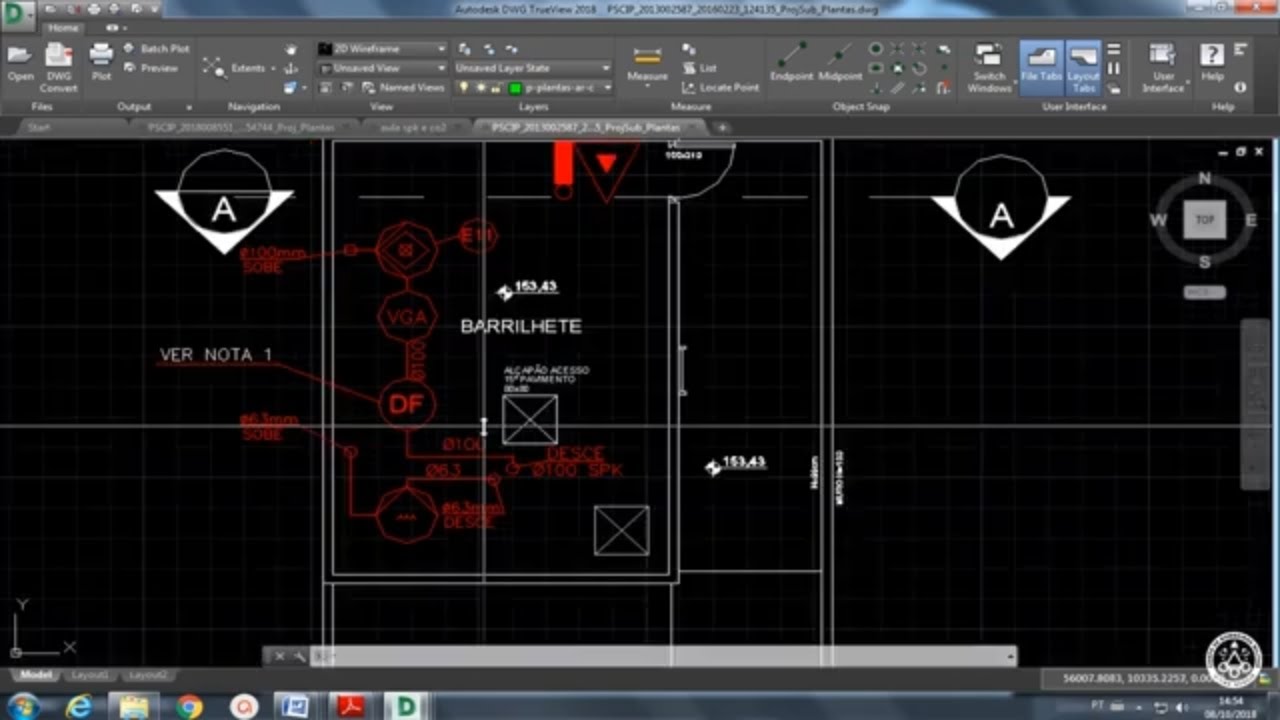Screen dimensions: 1280x720
Task: Toggle File Tabs display
Action: click(1041, 67)
